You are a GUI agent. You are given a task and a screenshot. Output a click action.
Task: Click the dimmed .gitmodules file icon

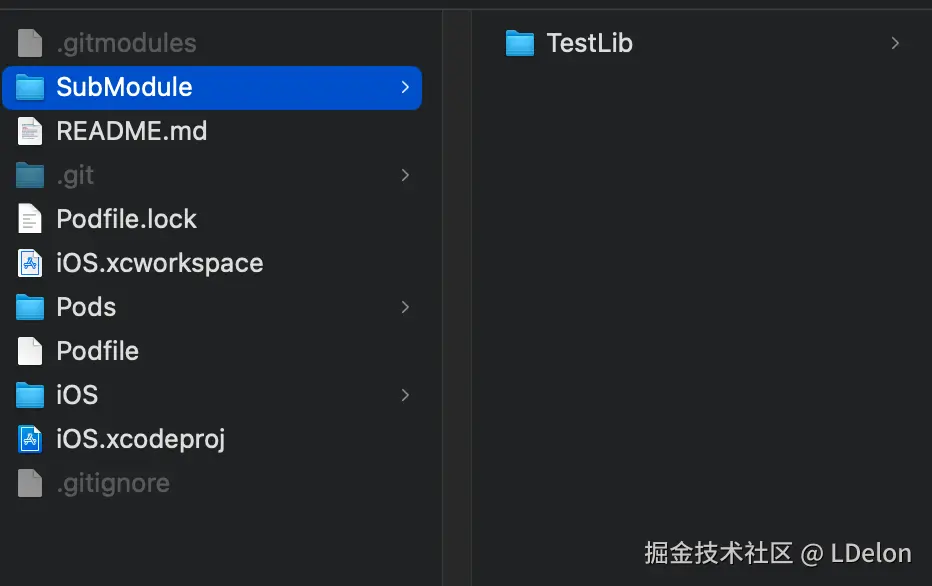(x=29, y=43)
